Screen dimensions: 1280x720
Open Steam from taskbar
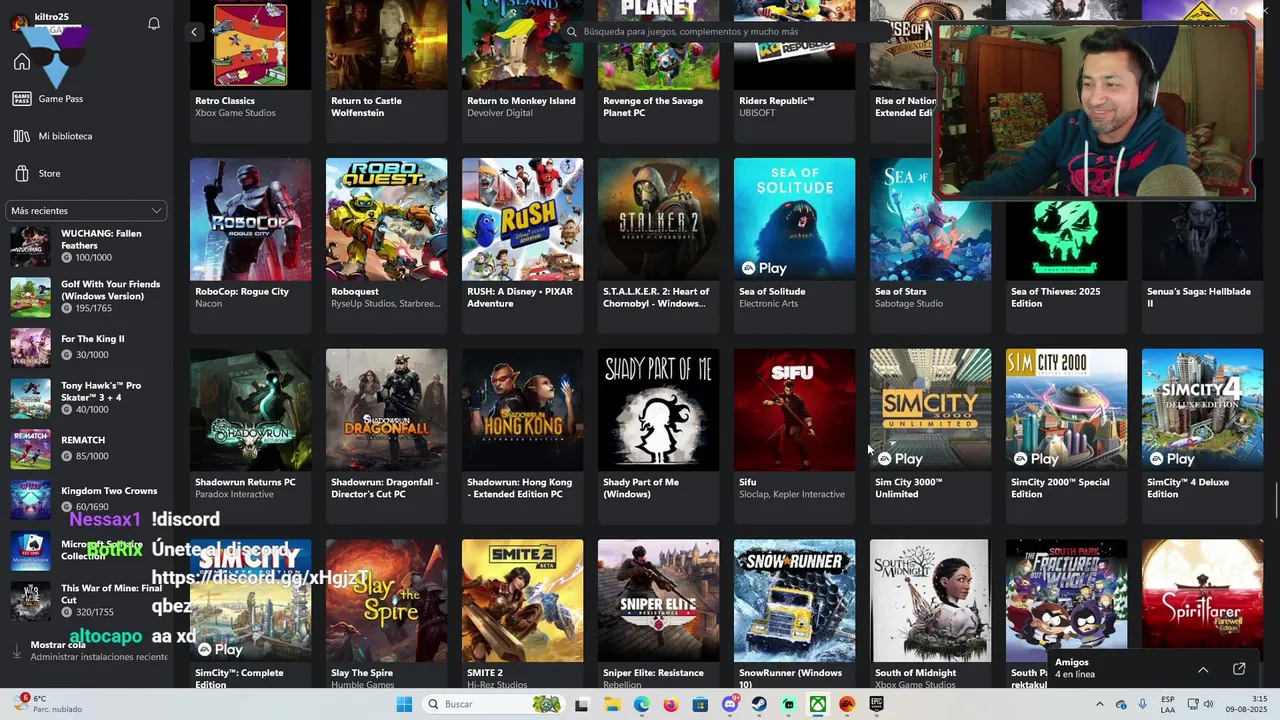coord(759,705)
